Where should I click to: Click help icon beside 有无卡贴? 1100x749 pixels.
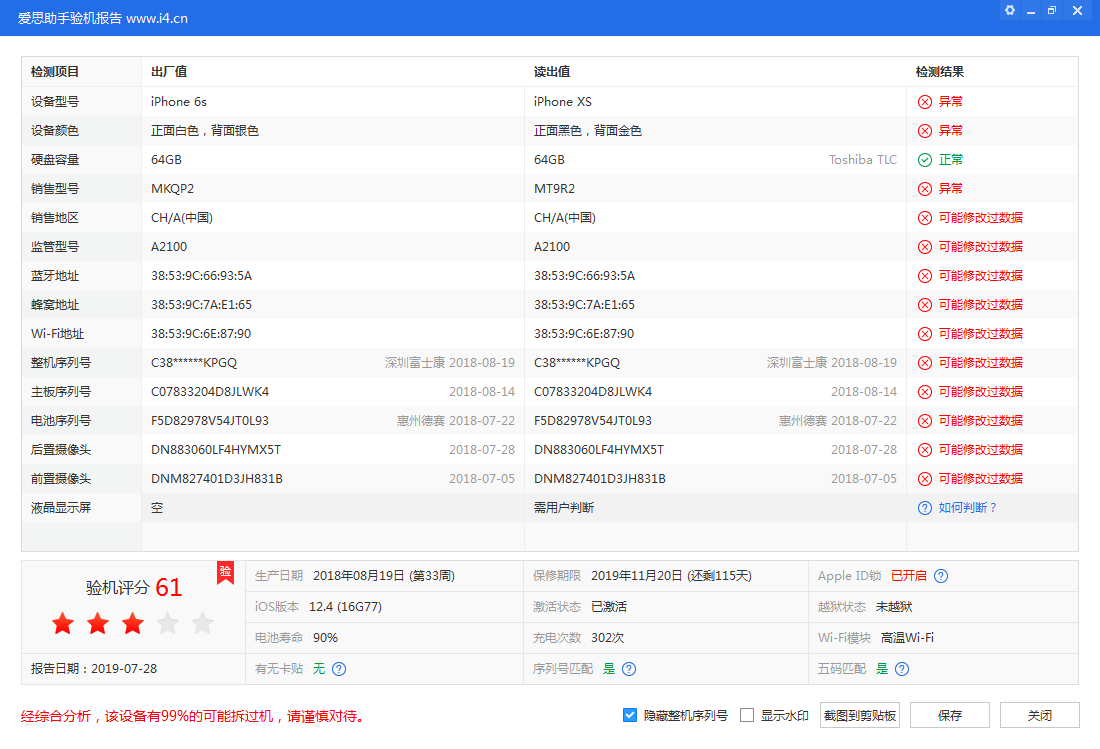(x=339, y=669)
